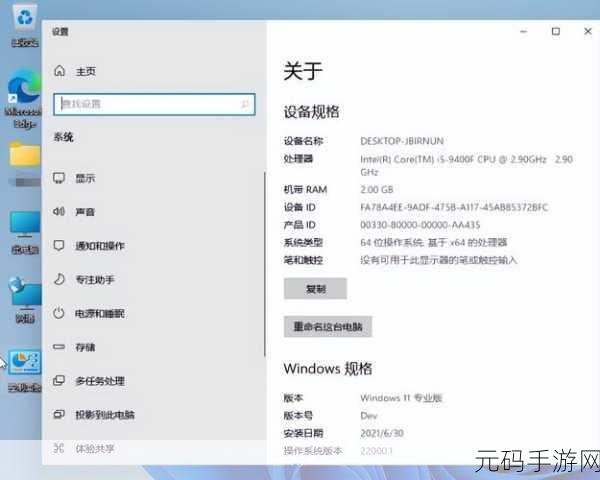This screenshot has height=480, width=600.
Task: Click the edition value Windows 11 专业版
Action: [x=401, y=398]
